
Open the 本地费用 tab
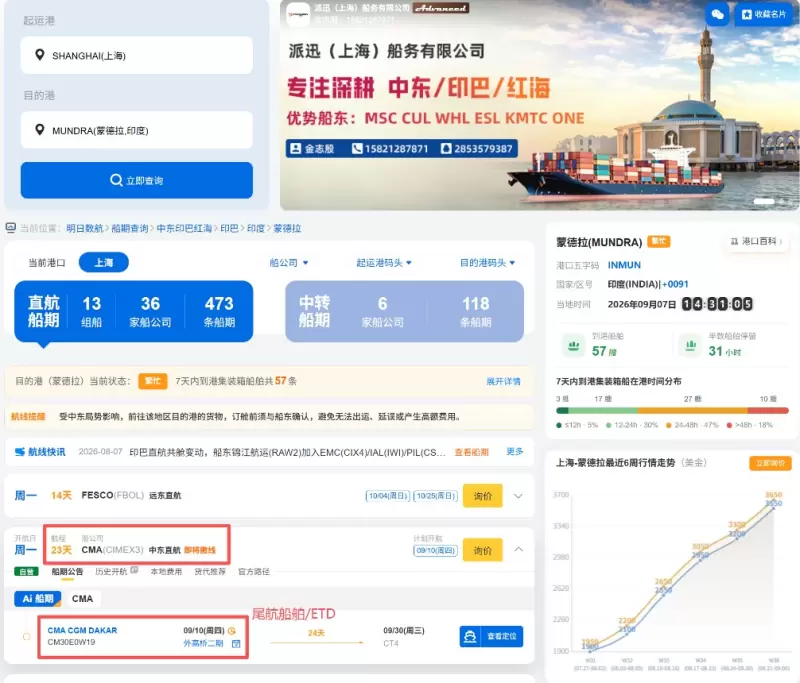[x=166, y=571]
